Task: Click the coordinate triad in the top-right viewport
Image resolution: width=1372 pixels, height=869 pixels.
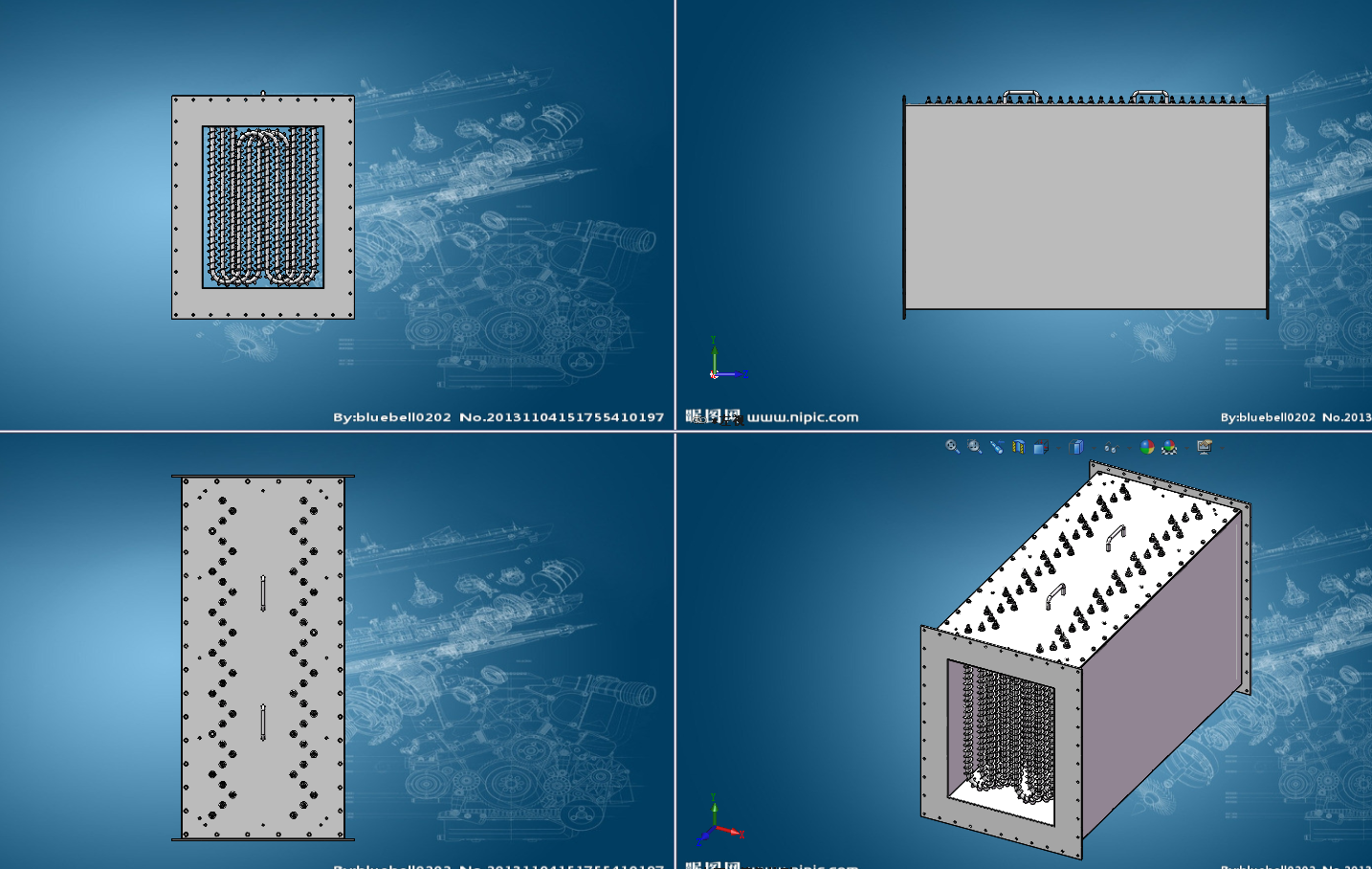Action: tap(727, 358)
